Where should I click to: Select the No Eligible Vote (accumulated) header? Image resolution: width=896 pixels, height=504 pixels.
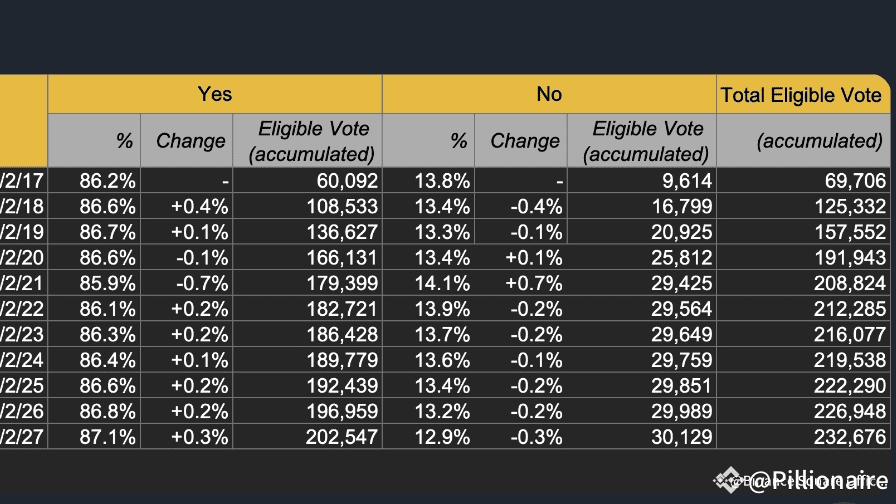642,141
